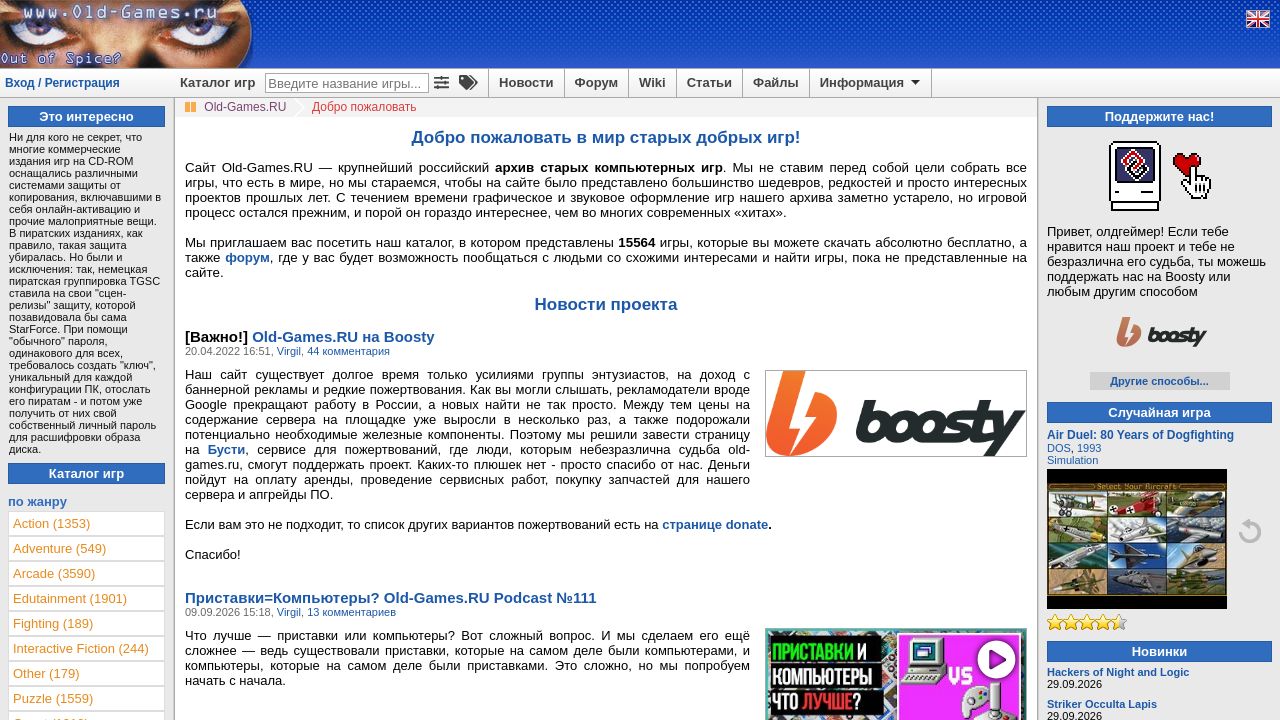Play the podcast video thumbnail

pyautogui.click(x=896, y=674)
